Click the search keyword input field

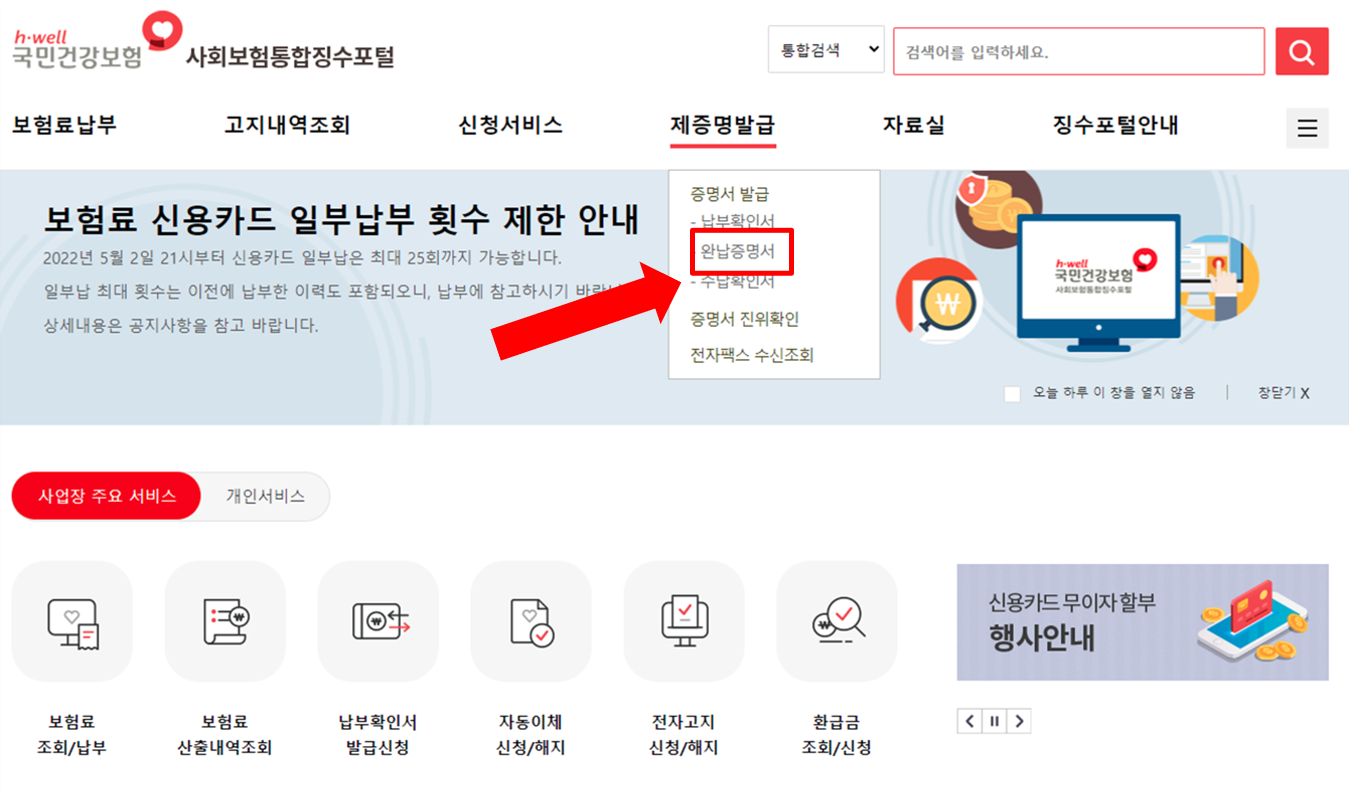tap(1075, 51)
